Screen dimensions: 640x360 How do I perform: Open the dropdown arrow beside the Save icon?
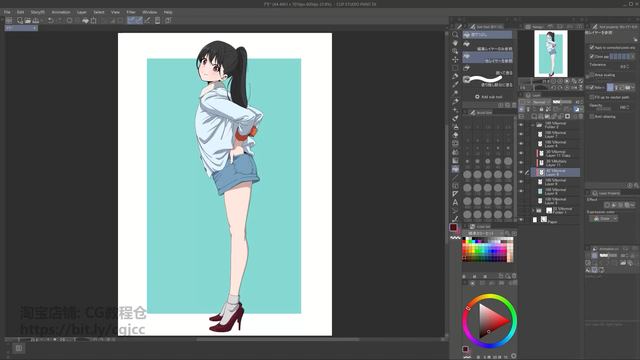[42, 20]
